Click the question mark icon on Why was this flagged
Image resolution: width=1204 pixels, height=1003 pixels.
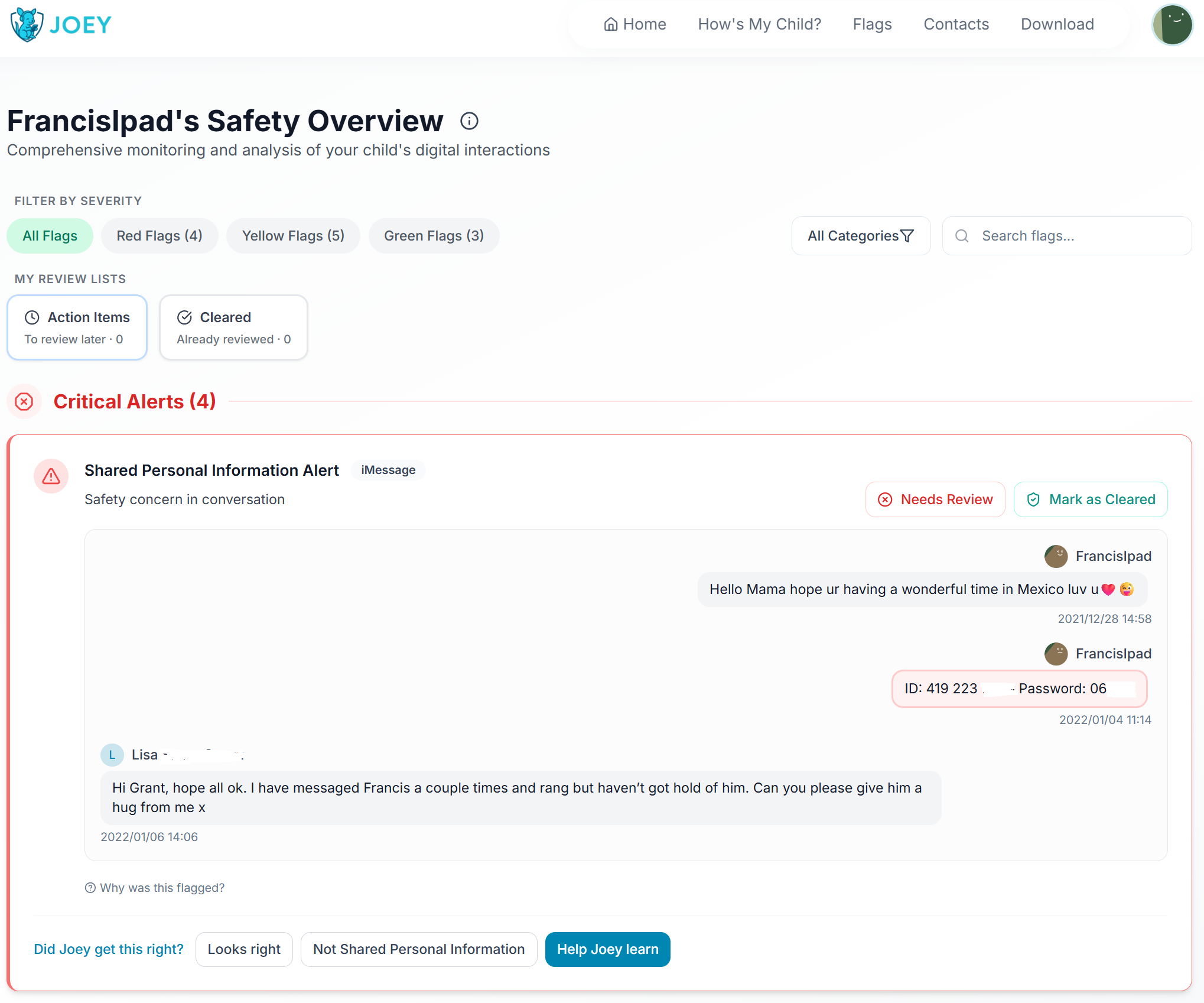pos(90,888)
